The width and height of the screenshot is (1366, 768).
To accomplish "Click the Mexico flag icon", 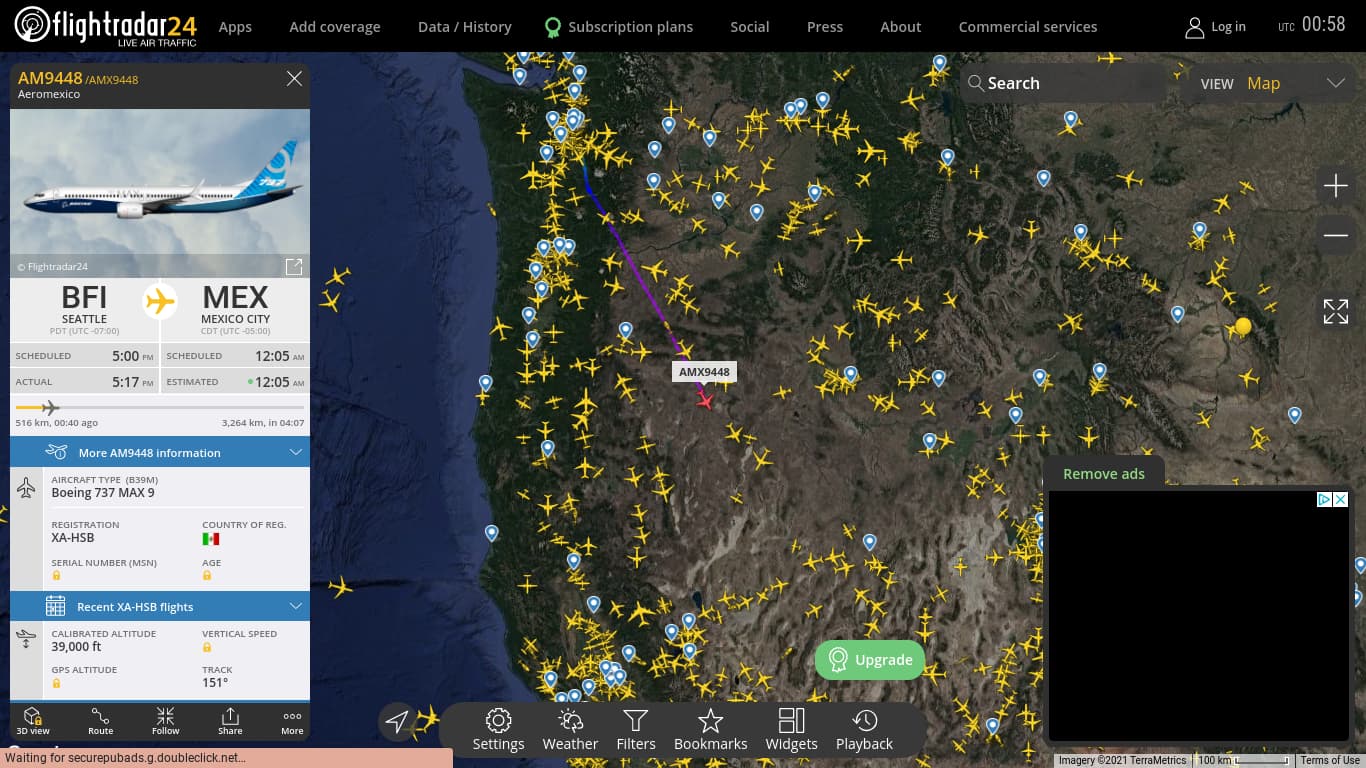I will tap(211, 538).
